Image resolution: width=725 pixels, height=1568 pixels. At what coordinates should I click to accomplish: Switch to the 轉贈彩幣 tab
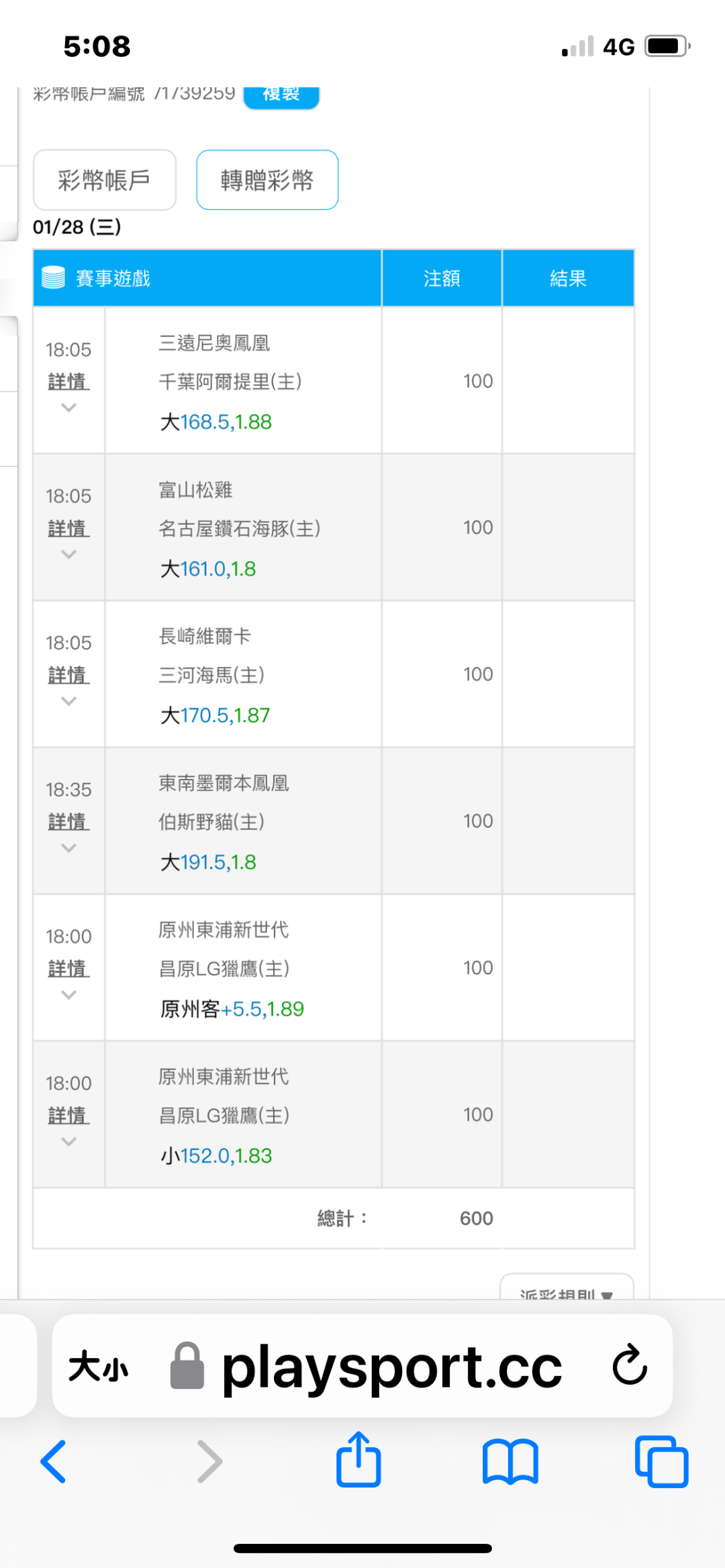click(x=267, y=180)
